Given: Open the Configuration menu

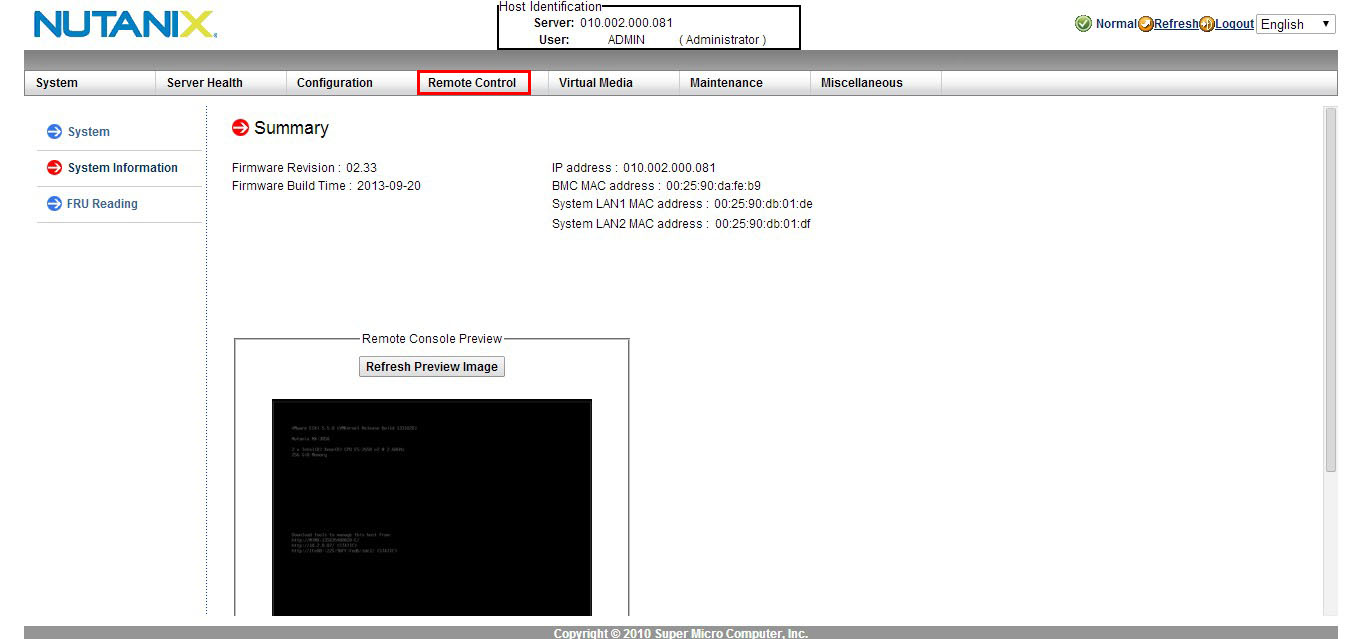Looking at the screenshot, I should pyautogui.click(x=335, y=83).
